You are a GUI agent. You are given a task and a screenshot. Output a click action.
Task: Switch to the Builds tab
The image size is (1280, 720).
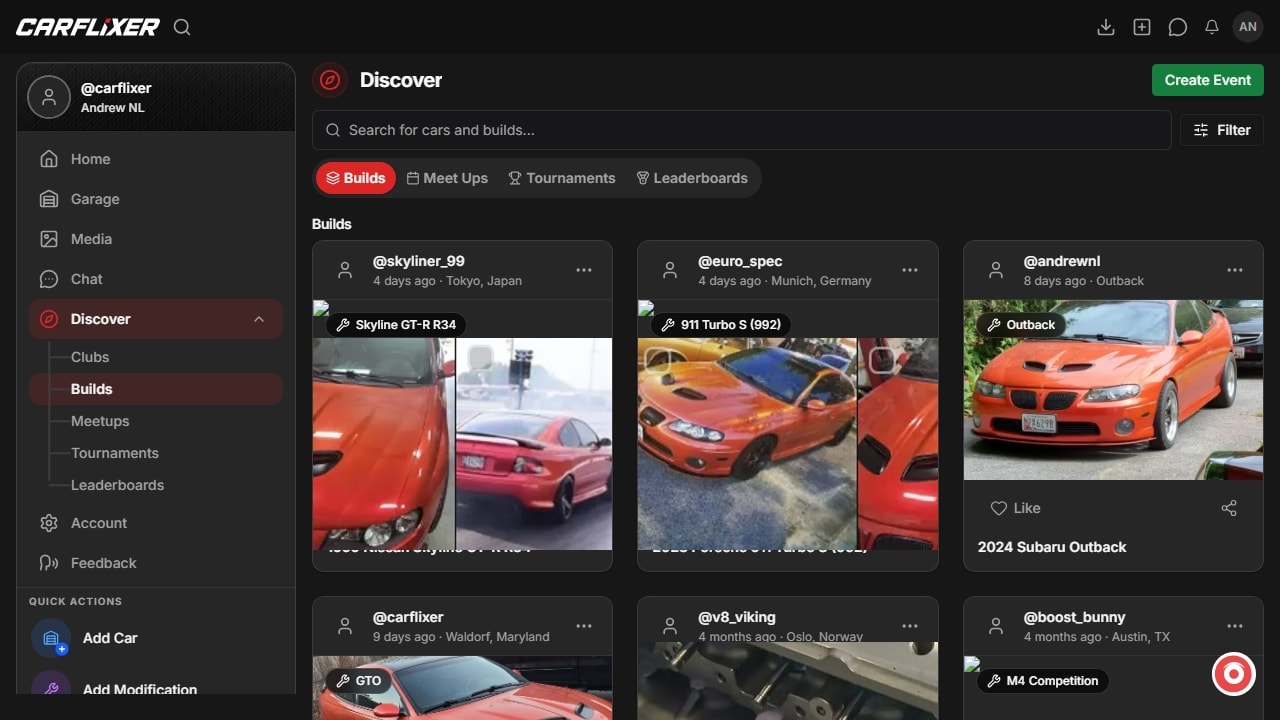pyautogui.click(x=356, y=178)
